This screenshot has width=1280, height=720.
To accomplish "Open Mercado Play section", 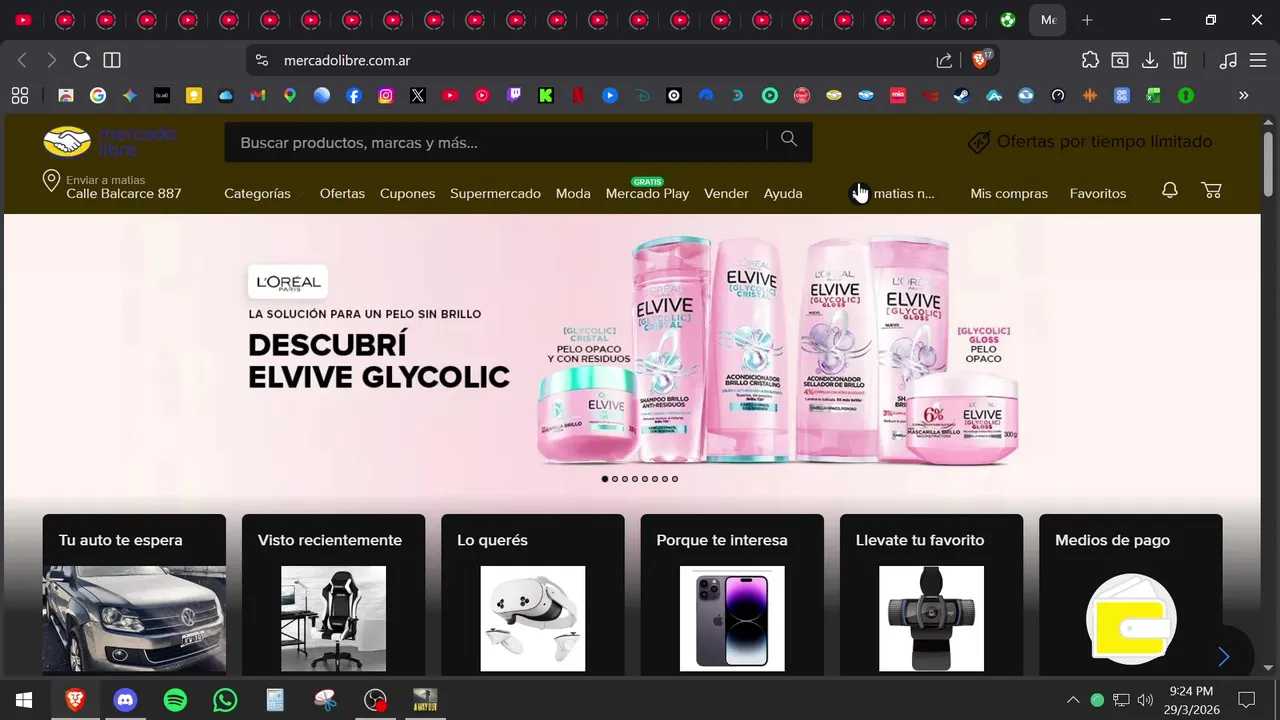I will (x=647, y=193).
